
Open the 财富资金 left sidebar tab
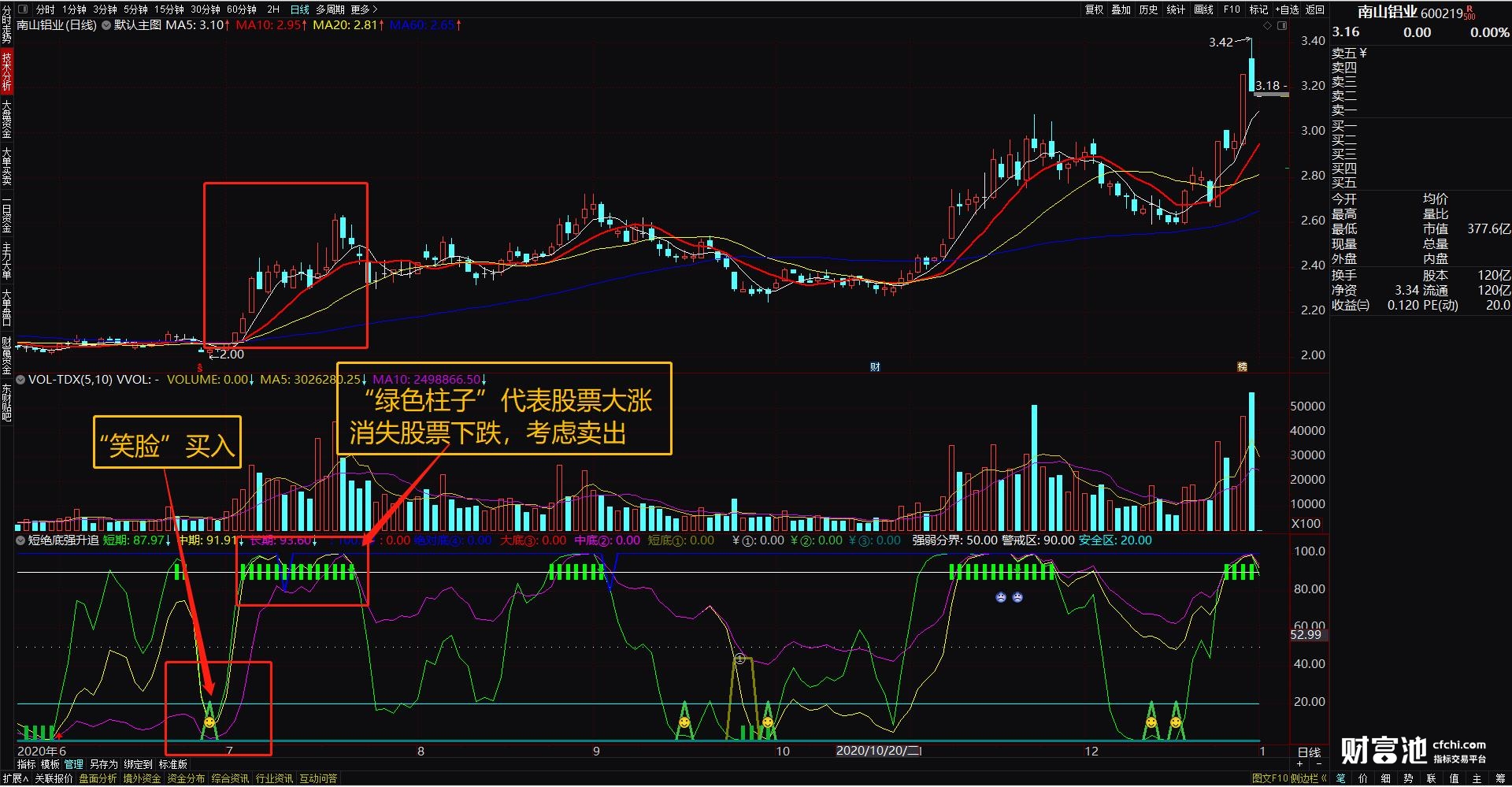tap(6, 355)
